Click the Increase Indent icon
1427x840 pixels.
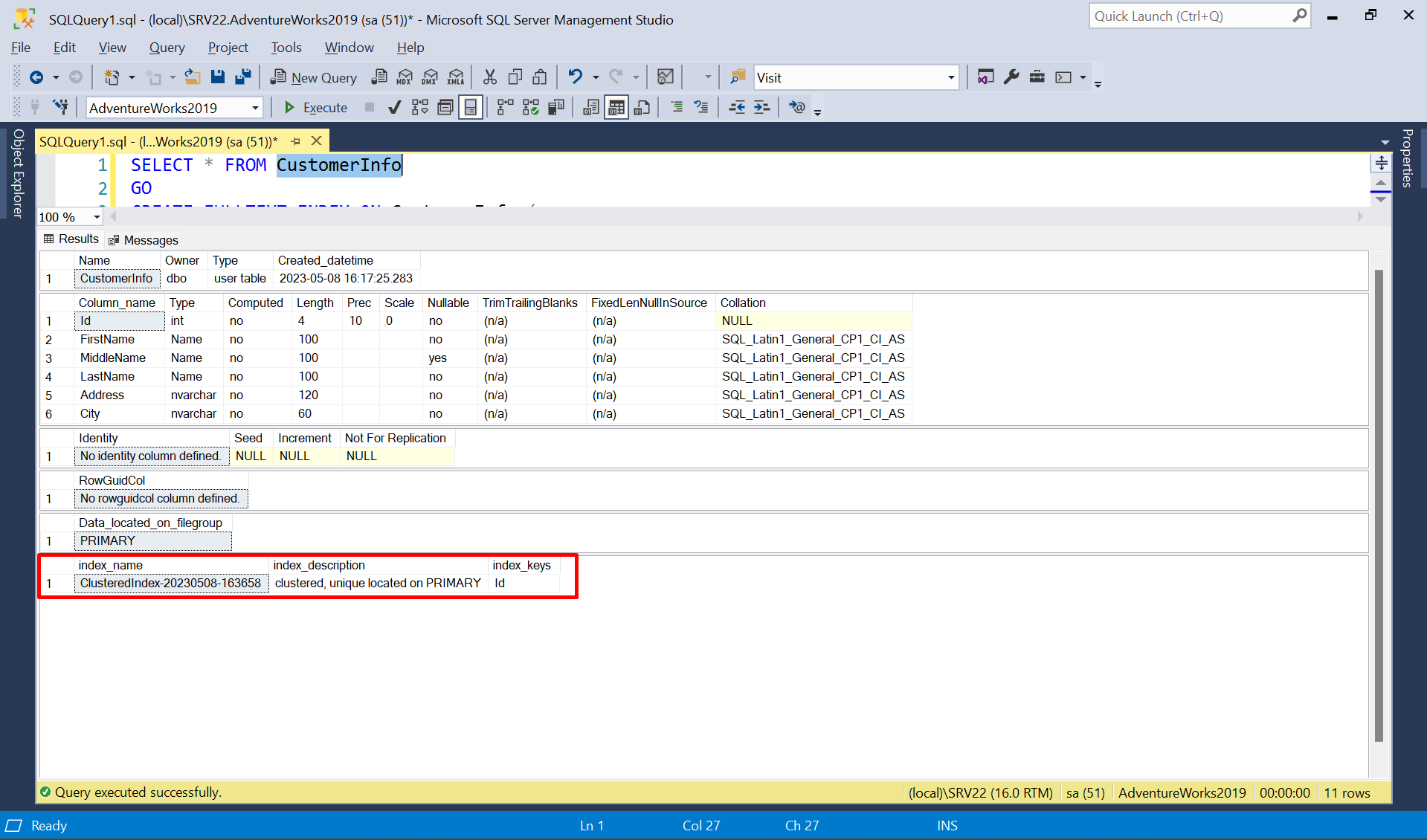(x=761, y=108)
